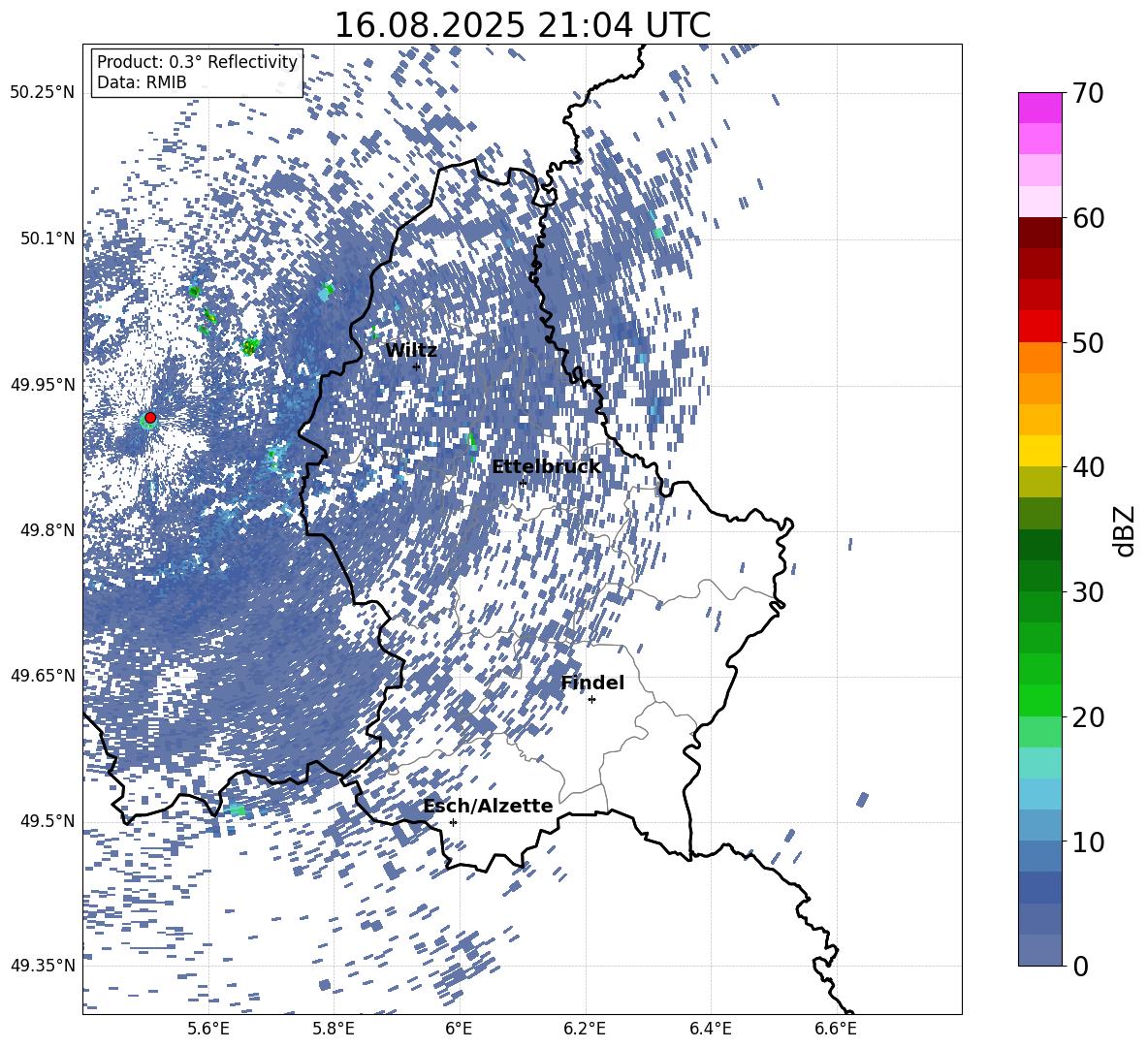Click the Wiltz city label
Screen dimensions: 1148x1048
tap(411, 351)
